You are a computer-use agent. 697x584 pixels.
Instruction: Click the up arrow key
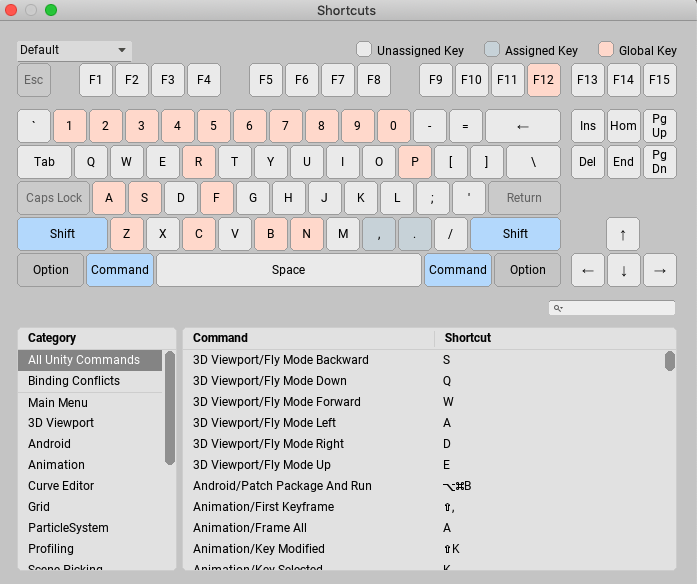(623, 234)
